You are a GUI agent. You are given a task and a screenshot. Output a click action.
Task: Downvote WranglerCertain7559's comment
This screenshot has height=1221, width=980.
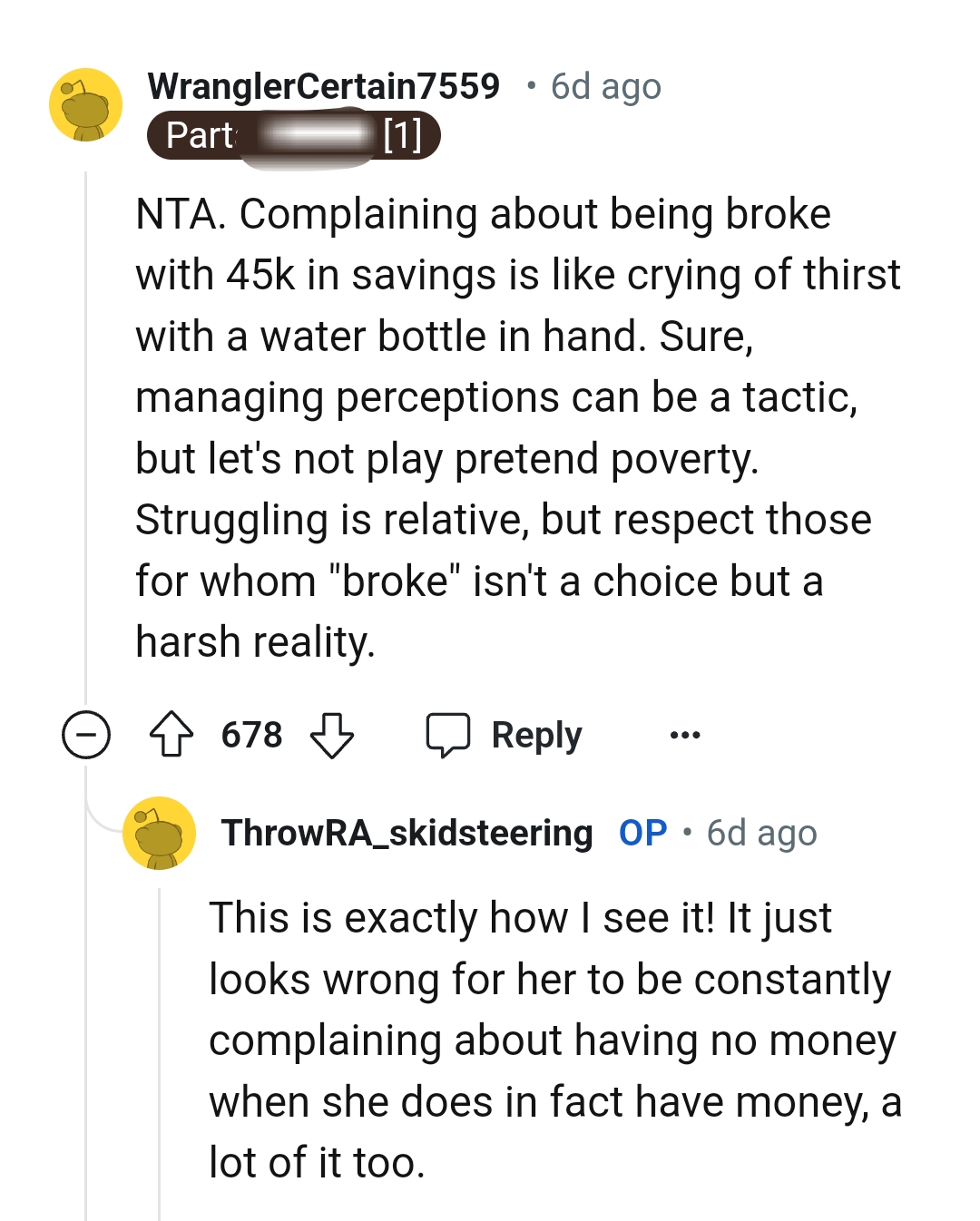(x=332, y=735)
